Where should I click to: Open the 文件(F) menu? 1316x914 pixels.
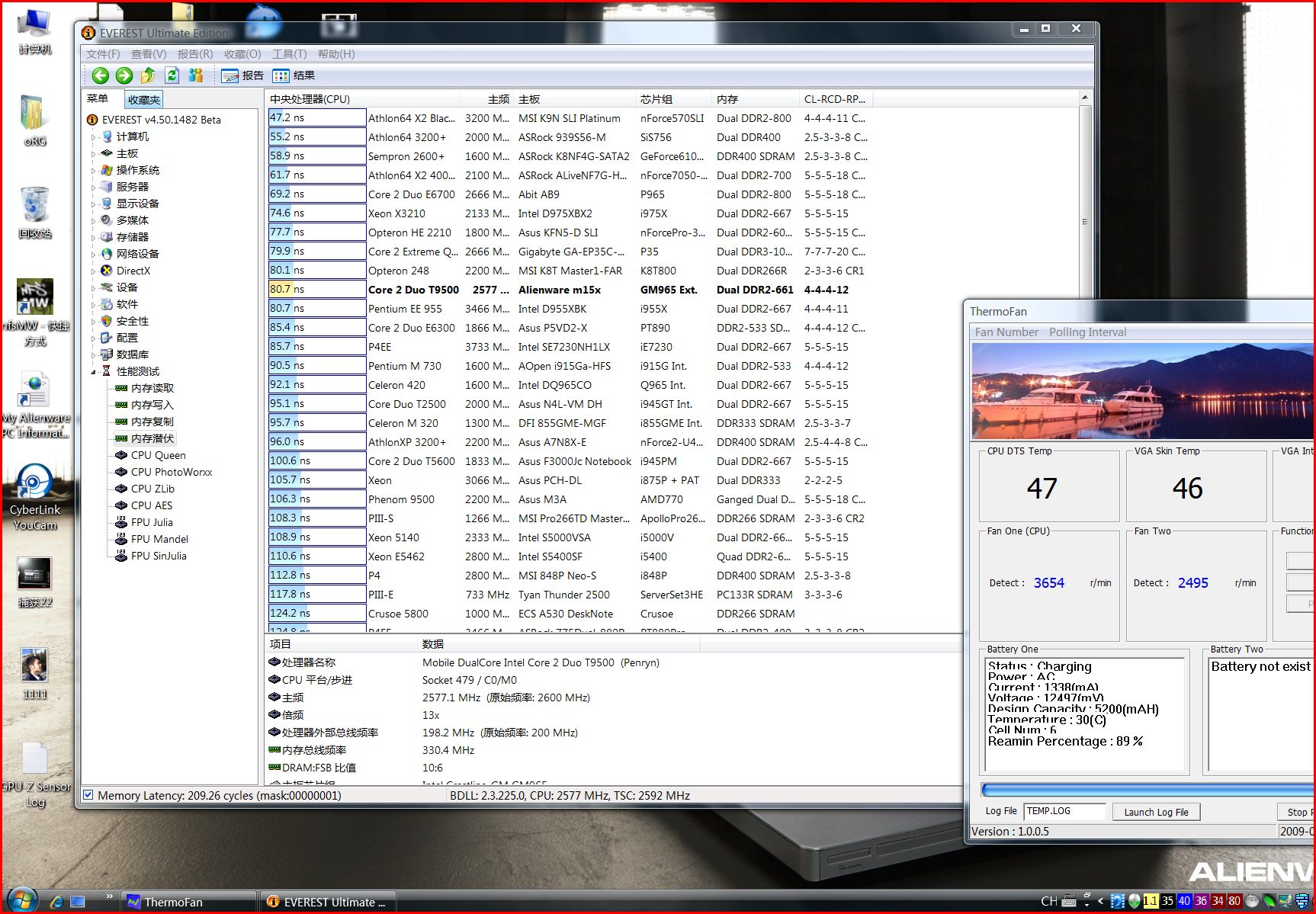tap(103, 54)
